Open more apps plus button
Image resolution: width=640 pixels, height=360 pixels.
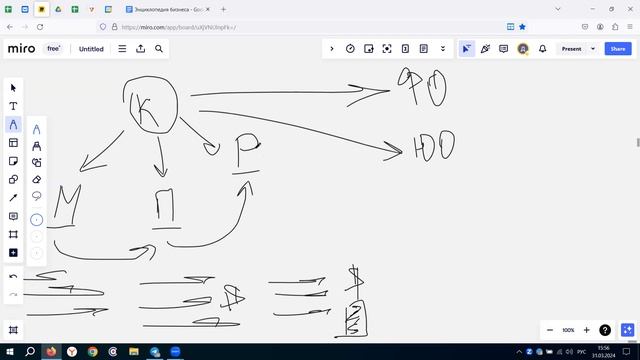click(x=13, y=253)
